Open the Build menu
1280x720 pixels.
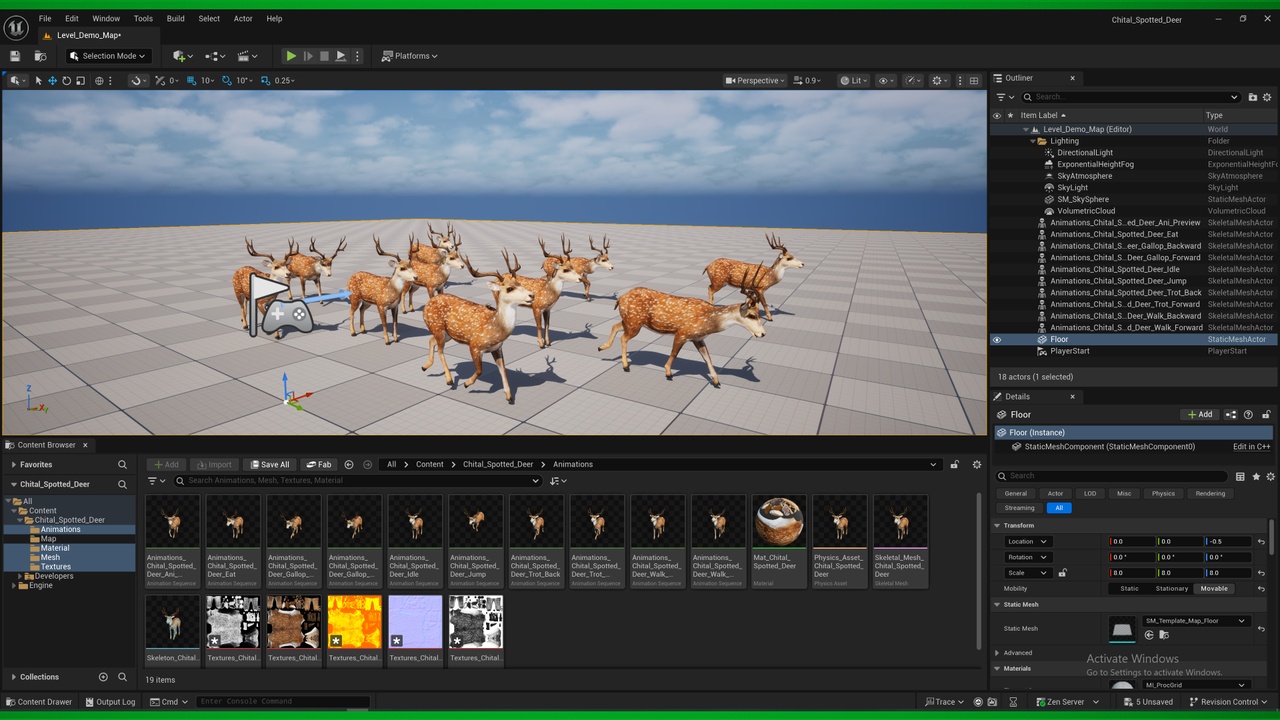[x=176, y=19]
